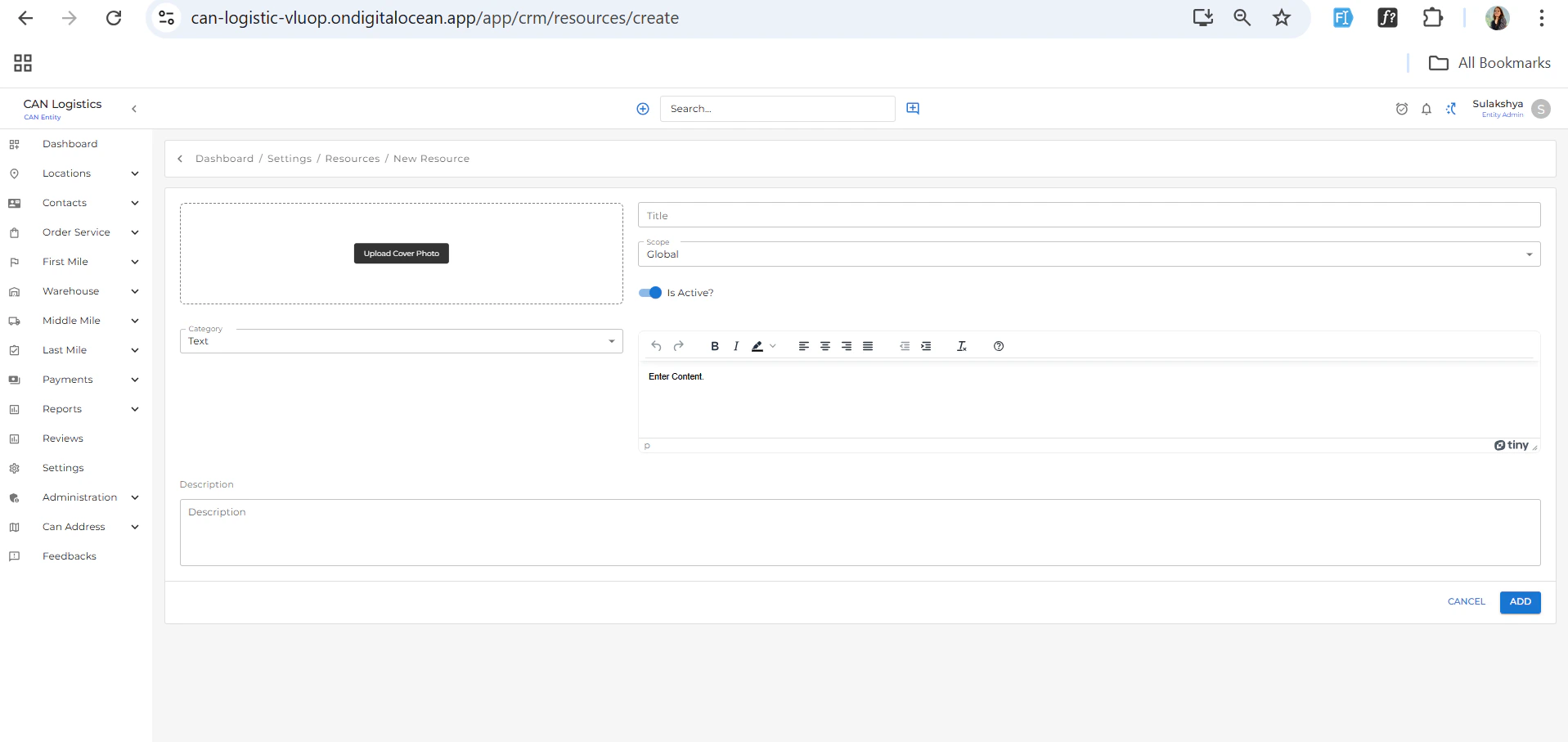This screenshot has height=742, width=1568.
Task: Open Feedbacks in sidebar
Action: point(70,556)
